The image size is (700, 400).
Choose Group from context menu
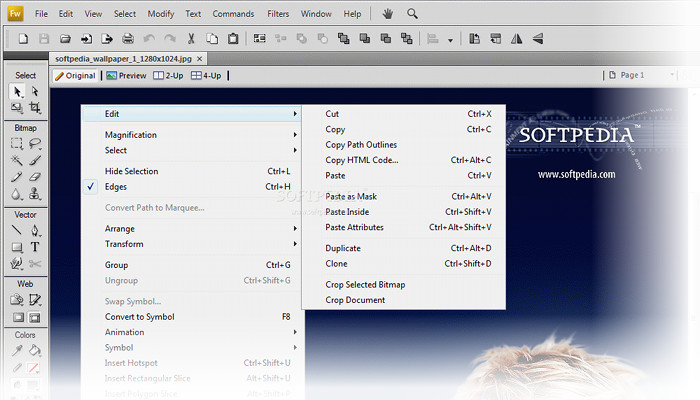pos(193,265)
